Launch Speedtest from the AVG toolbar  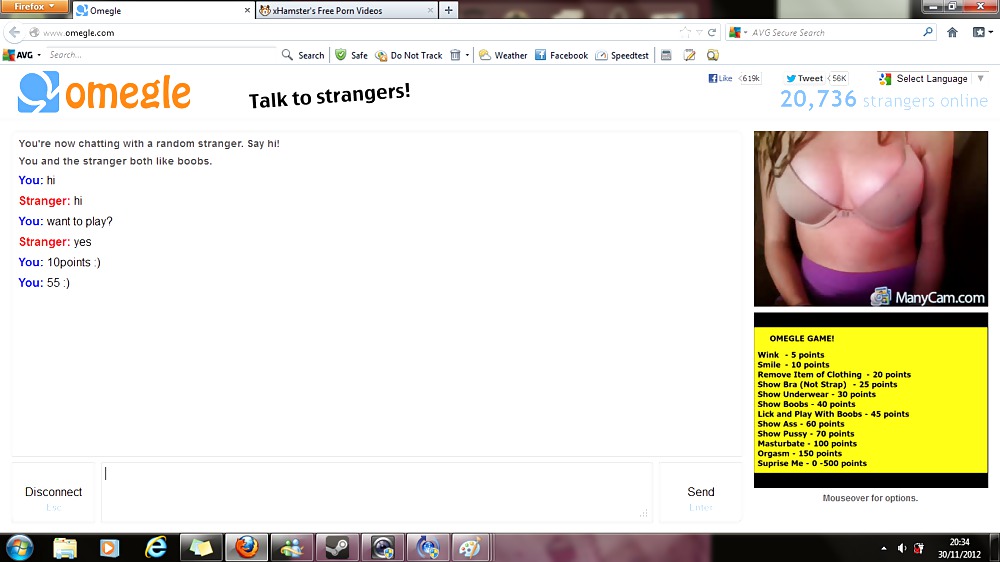(x=622, y=55)
